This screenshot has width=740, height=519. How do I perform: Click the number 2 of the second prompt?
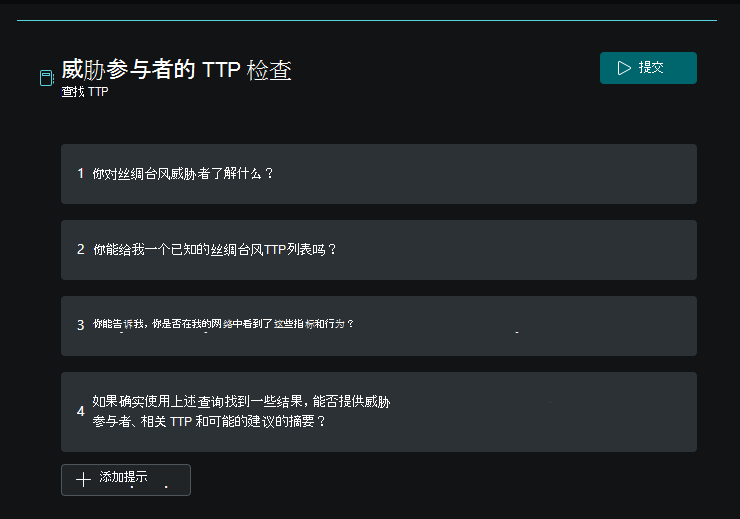tap(81, 249)
